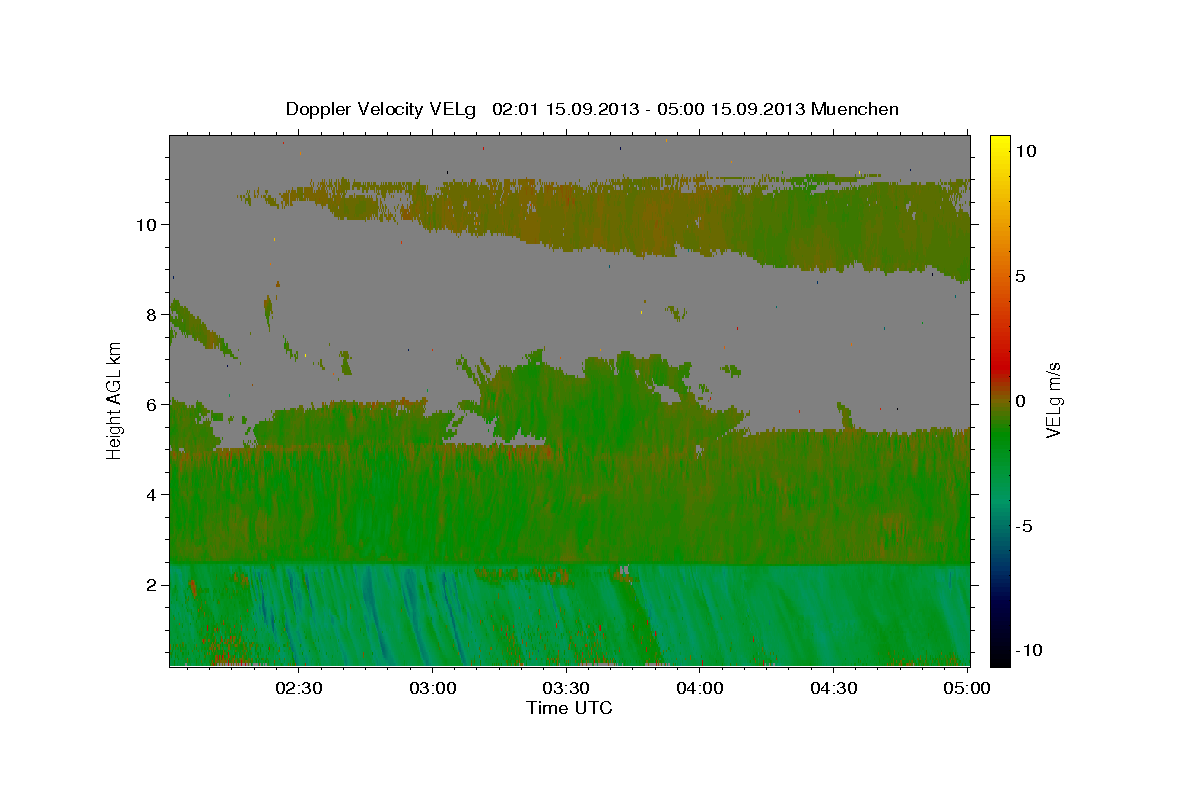Image resolution: width=1200 pixels, height=800 pixels.
Task: Click the colorbar tick label 10 on the right
Action: [1028, 151]
